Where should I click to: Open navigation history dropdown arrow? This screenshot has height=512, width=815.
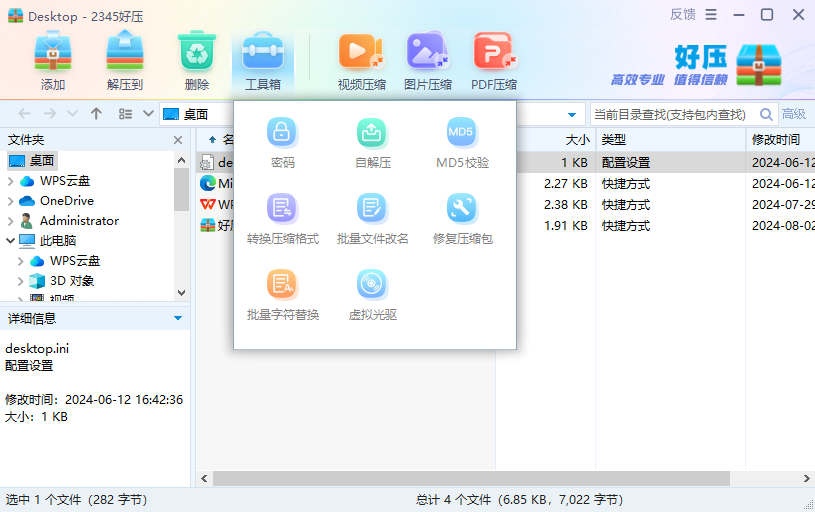72,114
